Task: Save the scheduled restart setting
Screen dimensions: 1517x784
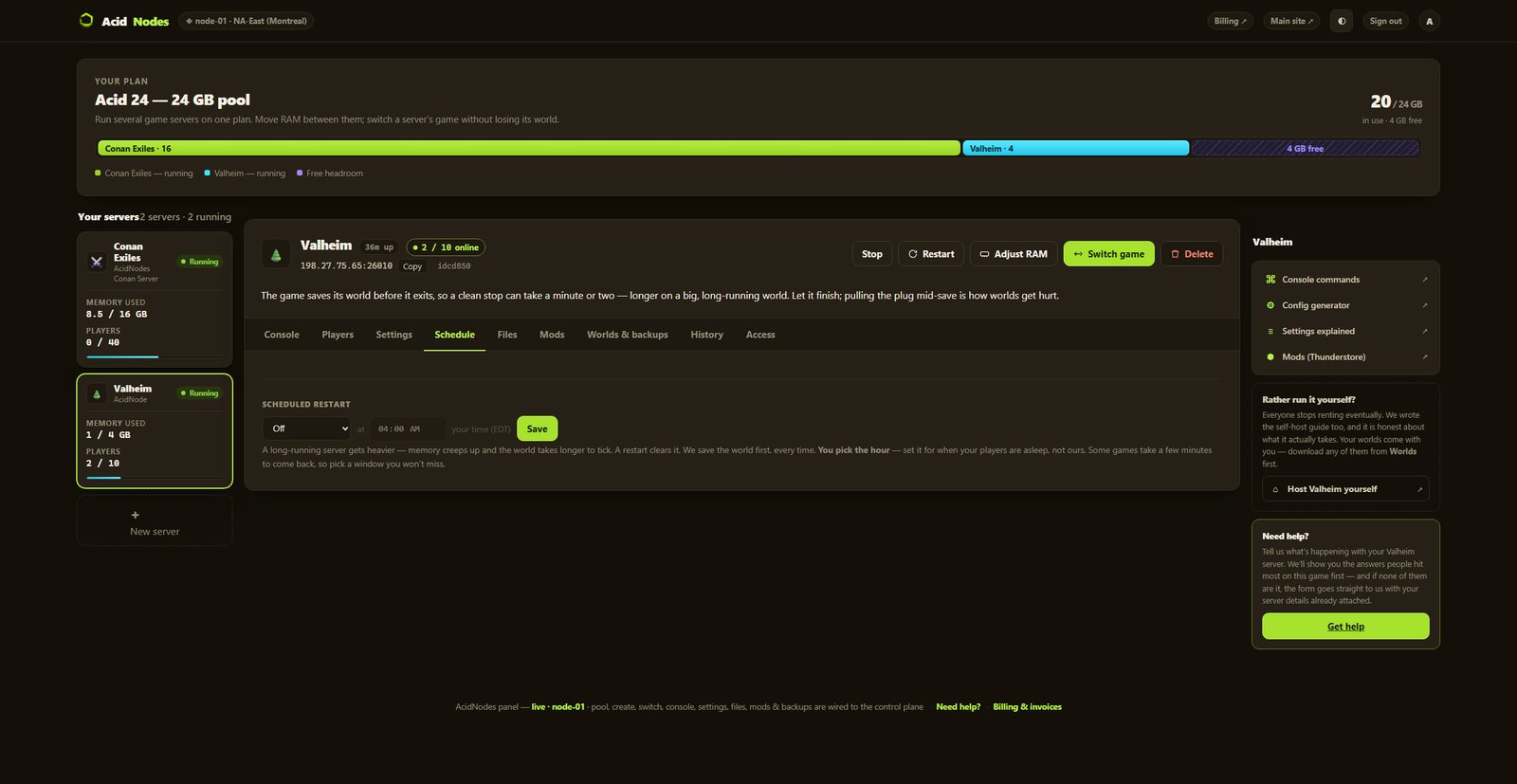Action: [x=538, y=428]
